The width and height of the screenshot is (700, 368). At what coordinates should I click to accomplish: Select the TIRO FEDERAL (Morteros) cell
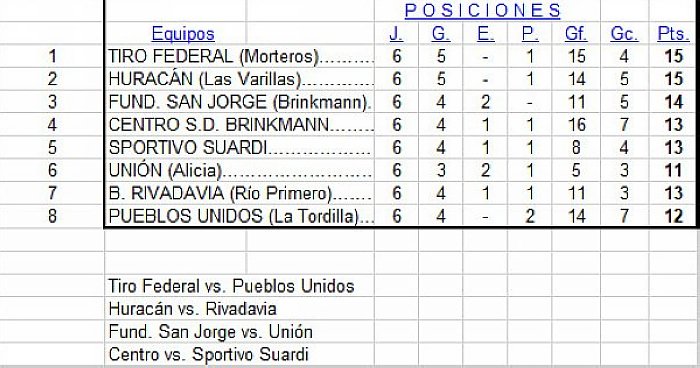click(240, 56)
